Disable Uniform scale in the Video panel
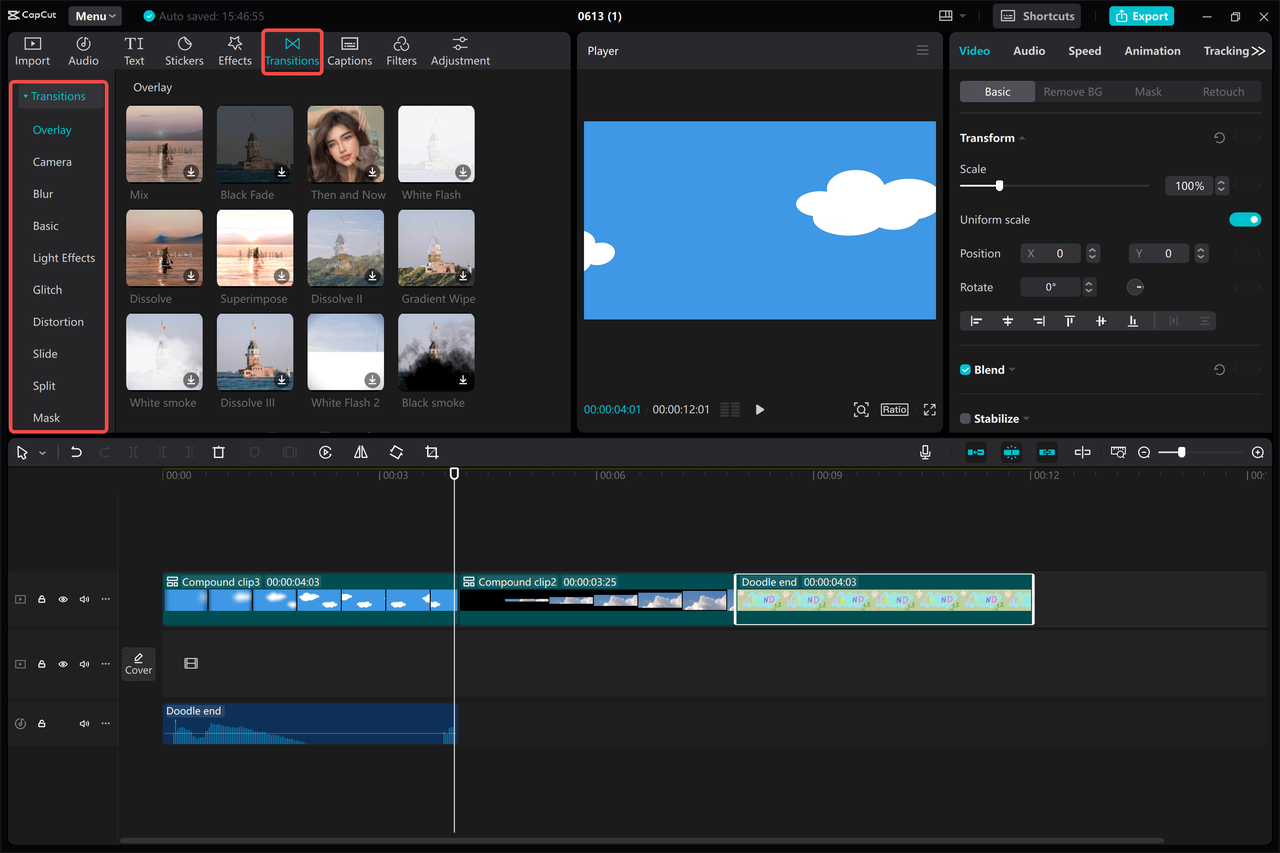 [x=1245, y=219]
